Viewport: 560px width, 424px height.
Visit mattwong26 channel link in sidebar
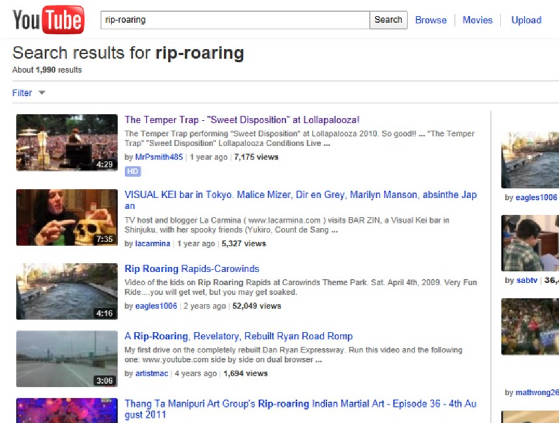pyautogui.click(x=537, y=393)
